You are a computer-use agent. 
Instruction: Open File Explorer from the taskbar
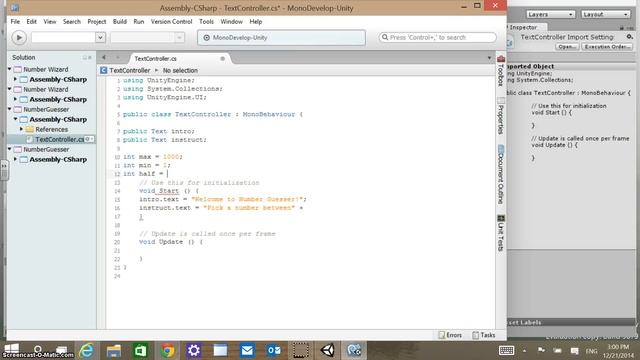pos(113,350)
